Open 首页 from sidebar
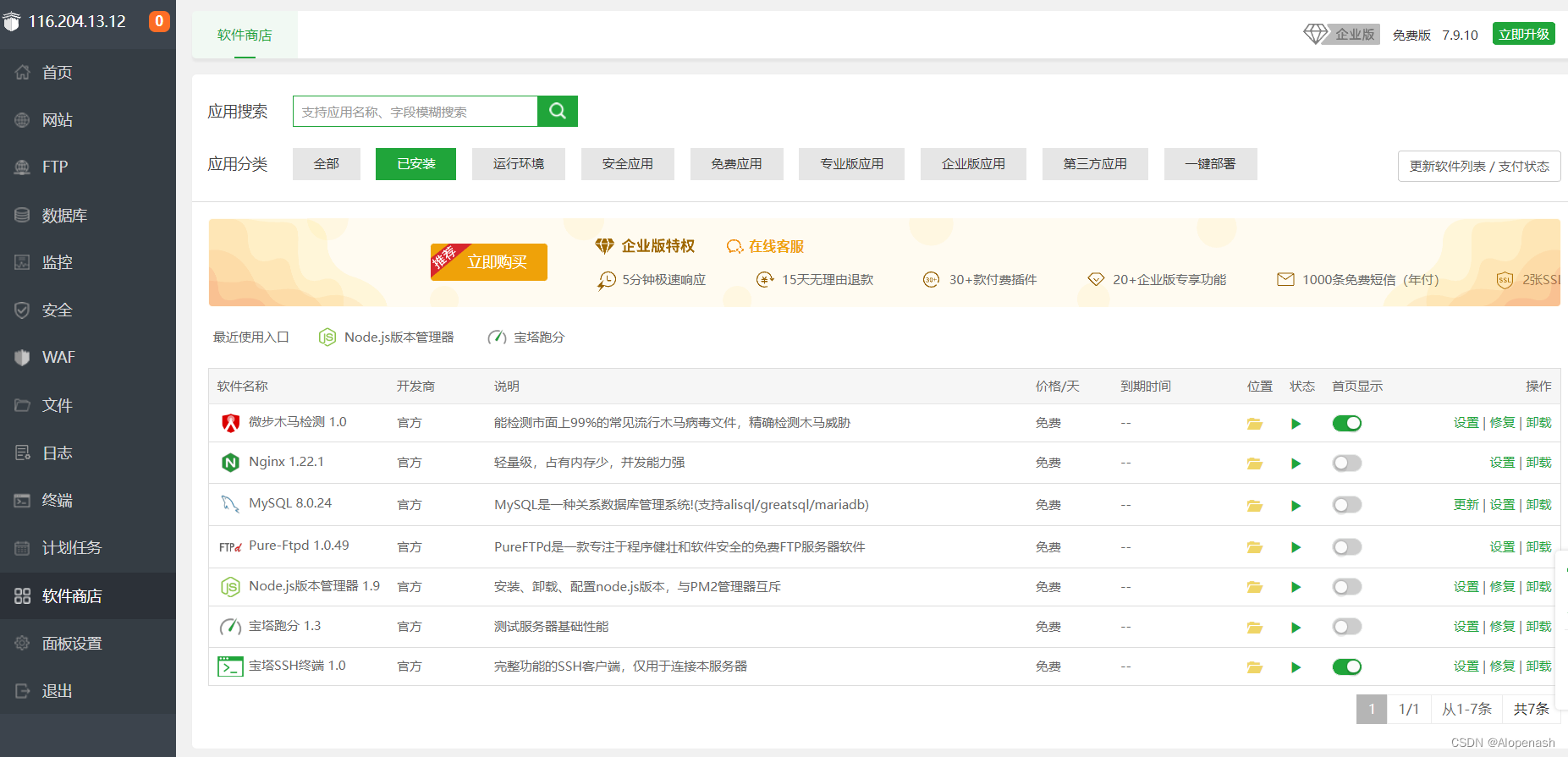Viewport: 1568px width, 757px height. click(88, 73)
